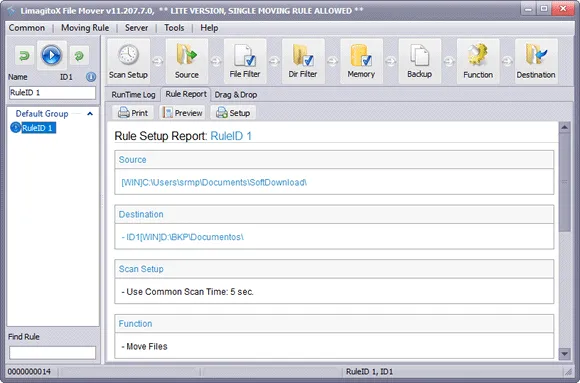Click the arrow between Backup and Function
The image size is (580, 383).
(x=449, y=61)
